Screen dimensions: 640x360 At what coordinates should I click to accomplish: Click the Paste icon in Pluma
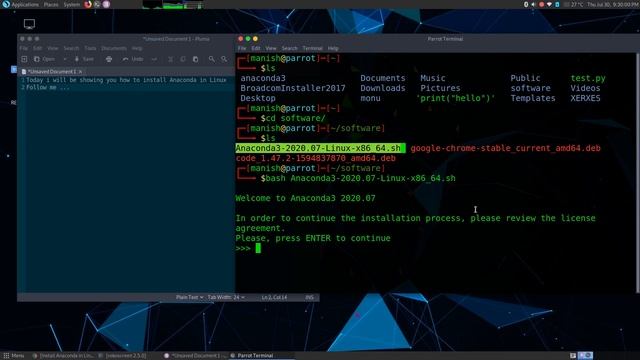pyautogui.click(x=196, y=59)
